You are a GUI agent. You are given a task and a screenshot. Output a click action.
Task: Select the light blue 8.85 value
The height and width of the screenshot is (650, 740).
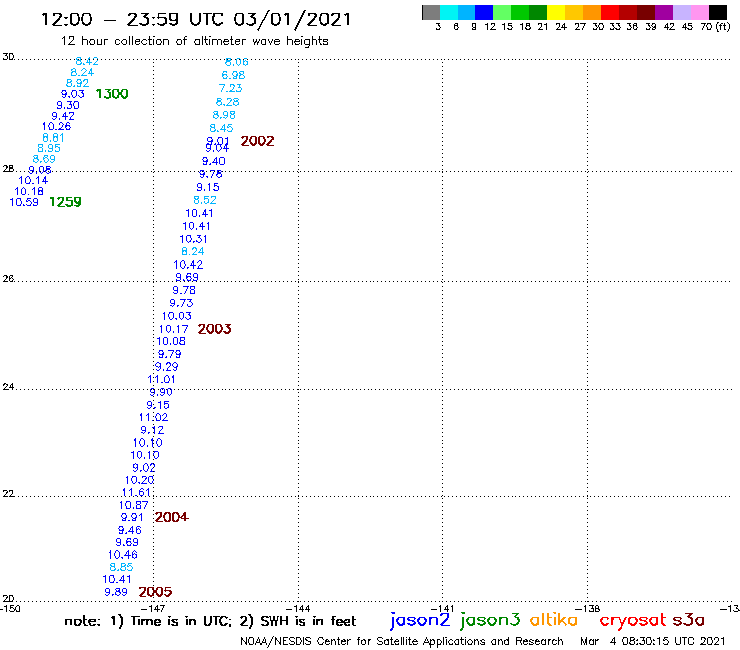121,567
